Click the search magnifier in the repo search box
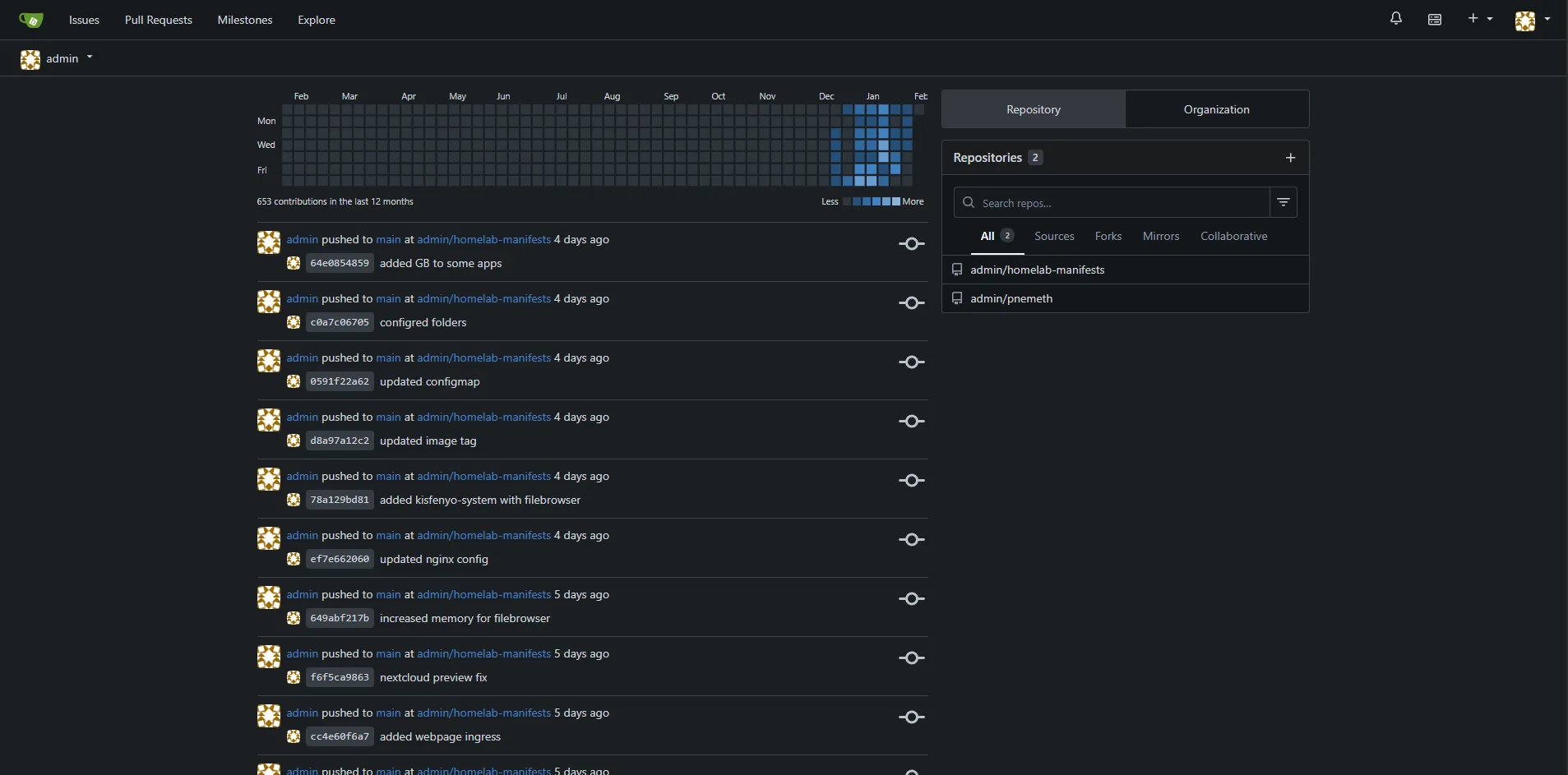The image size is (1568, 775). (970, 202)
